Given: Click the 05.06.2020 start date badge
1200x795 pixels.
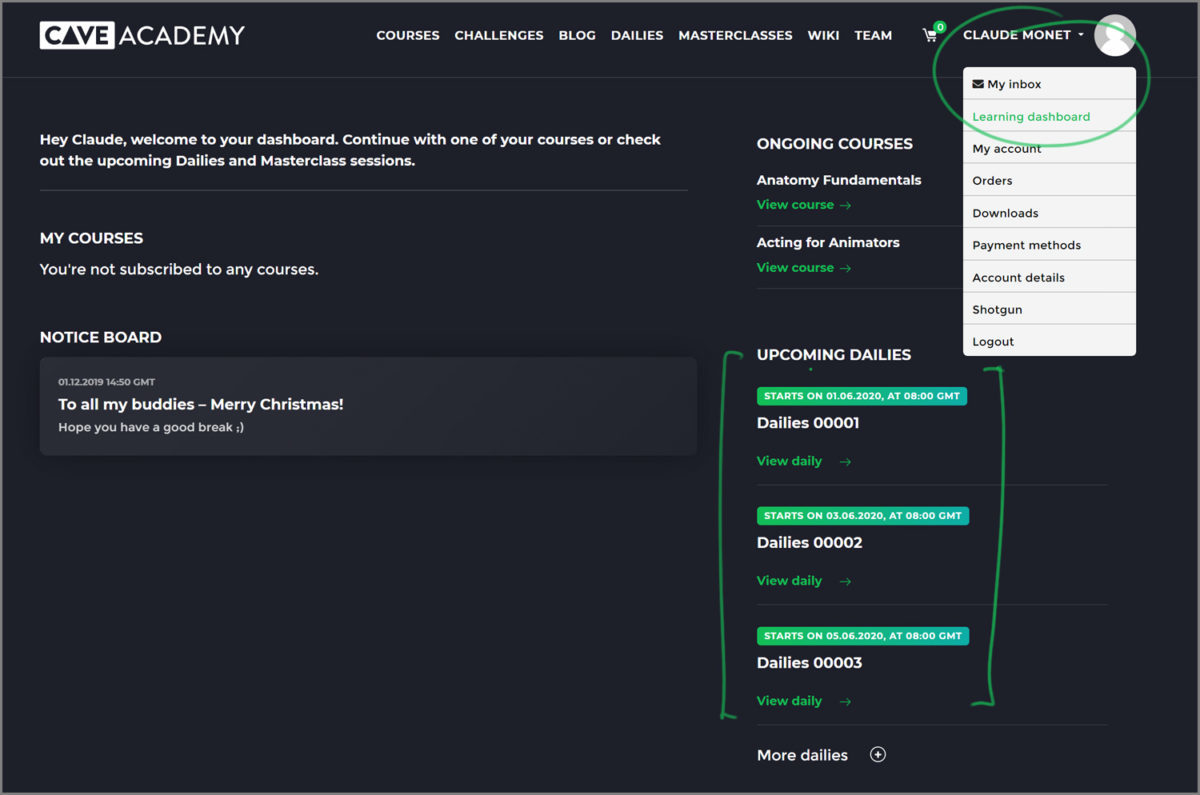Looking at the screenshot, I should click(x=863, y=636).
